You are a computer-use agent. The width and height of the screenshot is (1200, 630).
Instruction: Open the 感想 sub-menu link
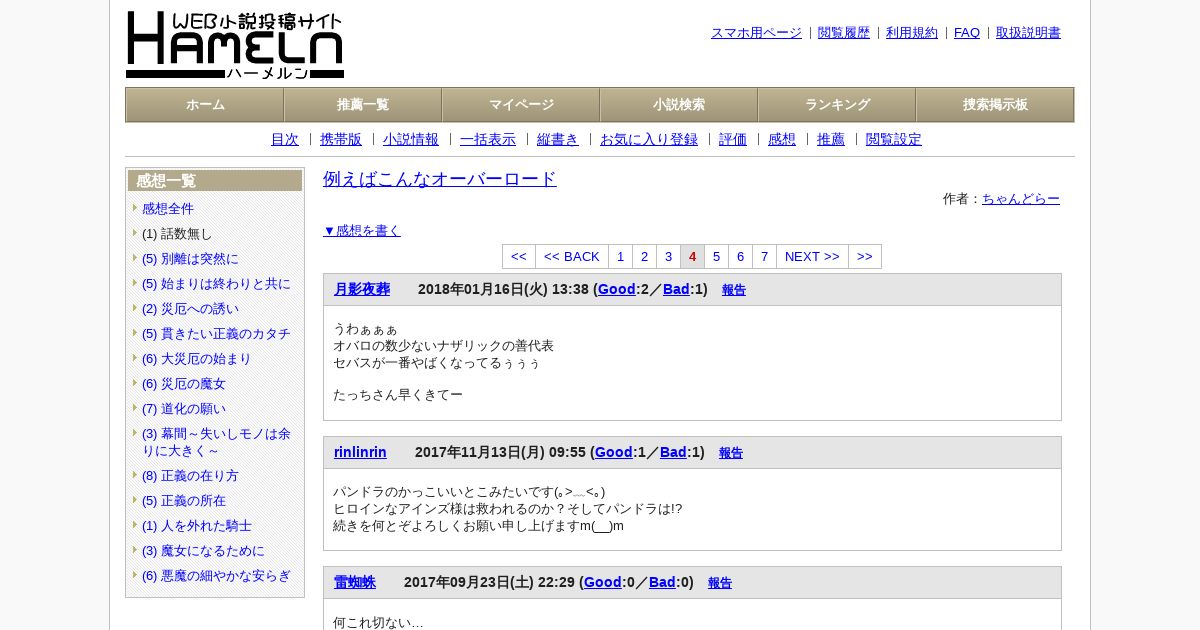(782, 140)
